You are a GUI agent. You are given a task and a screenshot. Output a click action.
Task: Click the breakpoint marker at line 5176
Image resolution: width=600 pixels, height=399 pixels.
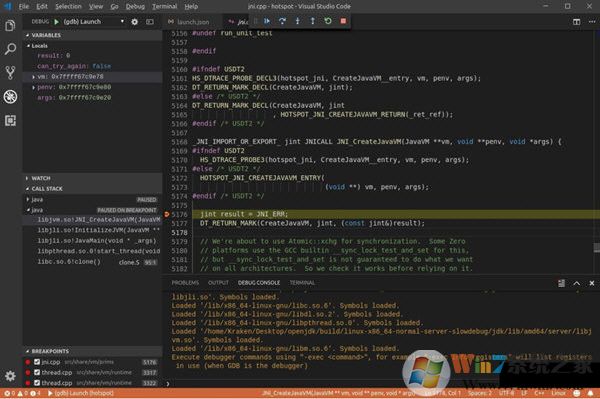point(166,214)
